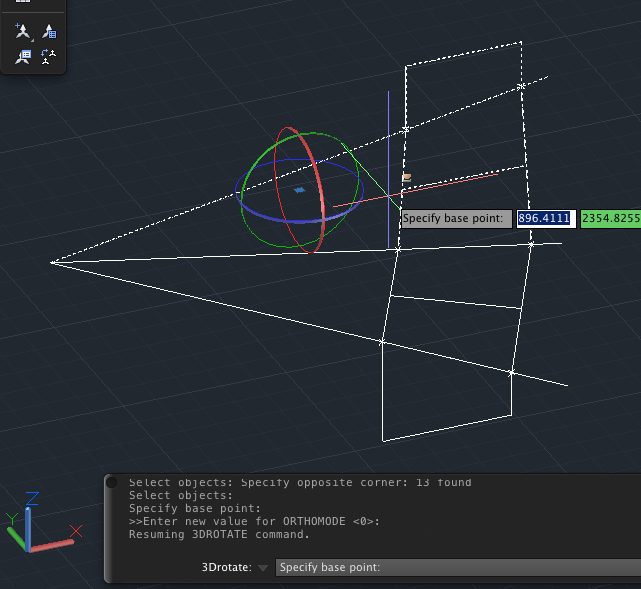
Task: Click the command line Specify base point field
Action: pyautogui.click(x=458, y=567)
